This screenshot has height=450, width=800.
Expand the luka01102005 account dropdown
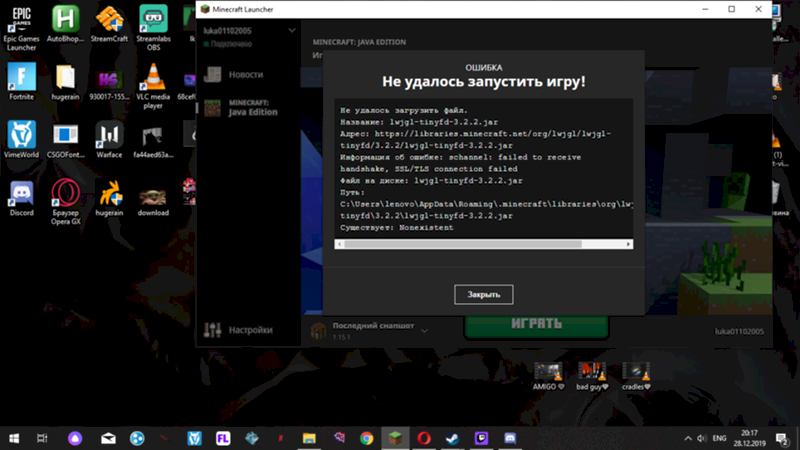click(x=292, y=31)
